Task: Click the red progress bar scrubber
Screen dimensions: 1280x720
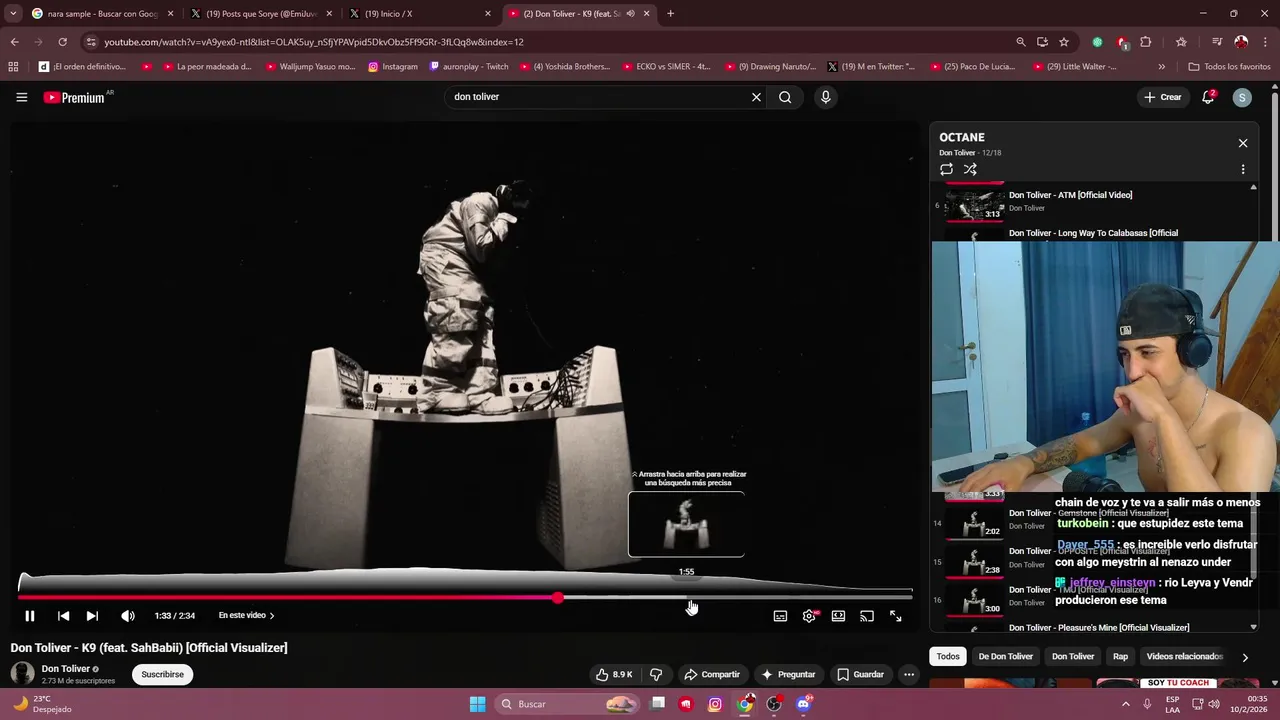Action: [557, 597]
